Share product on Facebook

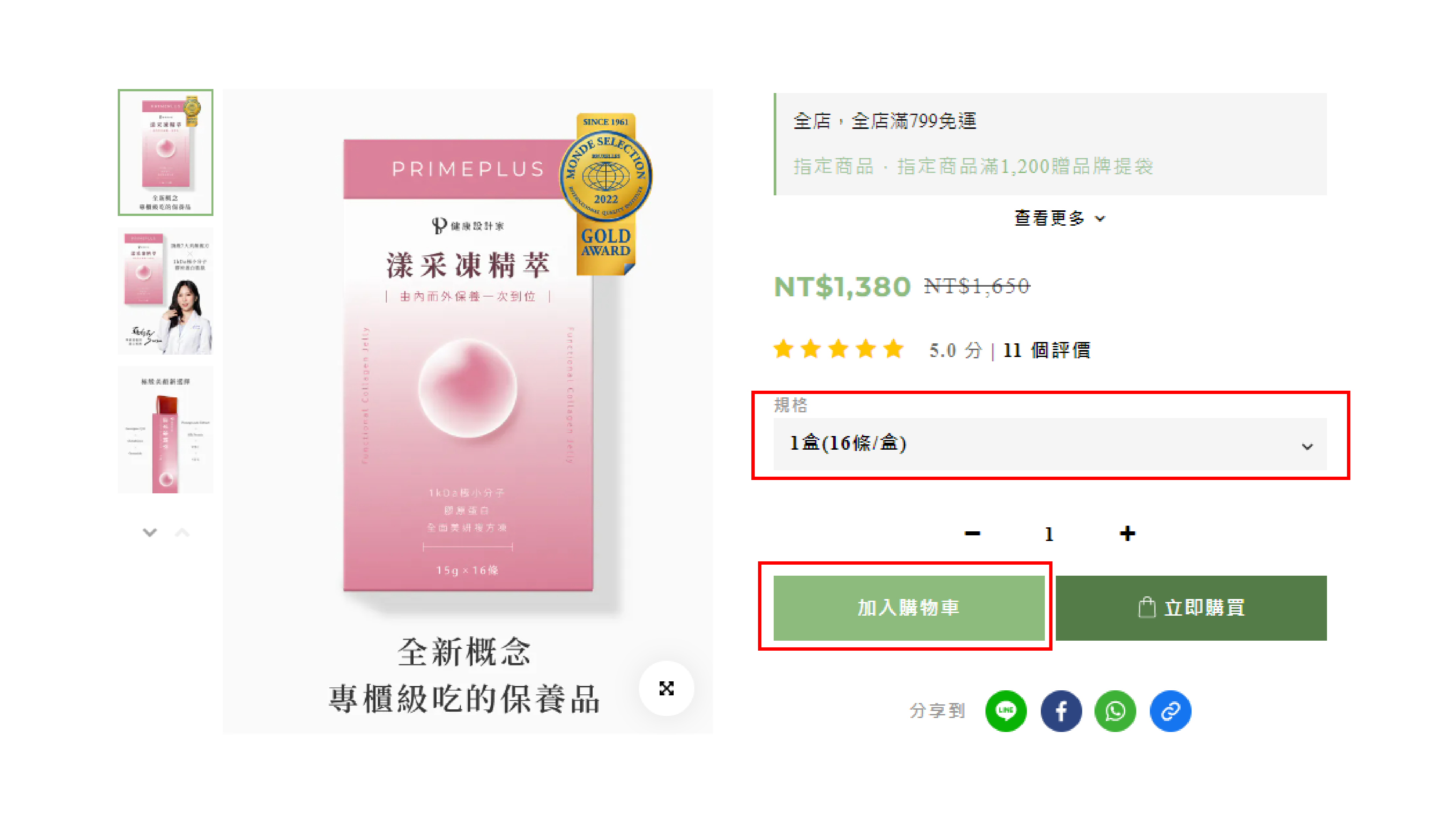click(x=1061, y=711)
